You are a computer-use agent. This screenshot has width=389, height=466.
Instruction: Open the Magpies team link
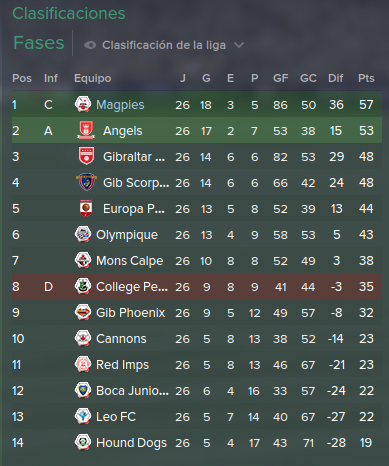[x=120, y=105]
